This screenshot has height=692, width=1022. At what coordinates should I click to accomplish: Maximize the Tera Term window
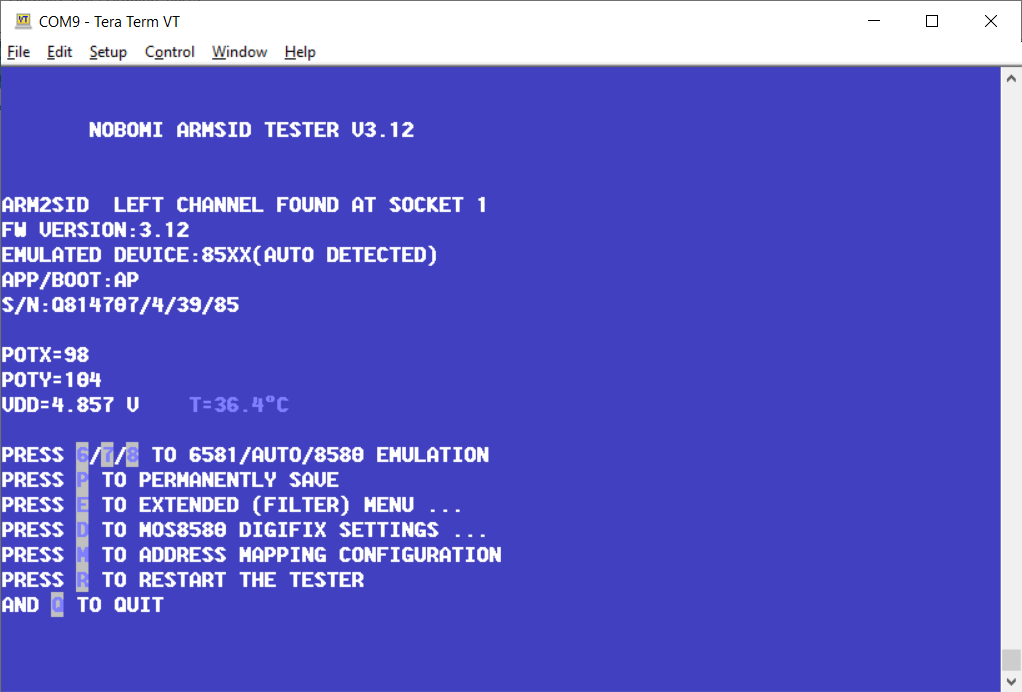tap(932, 21)
